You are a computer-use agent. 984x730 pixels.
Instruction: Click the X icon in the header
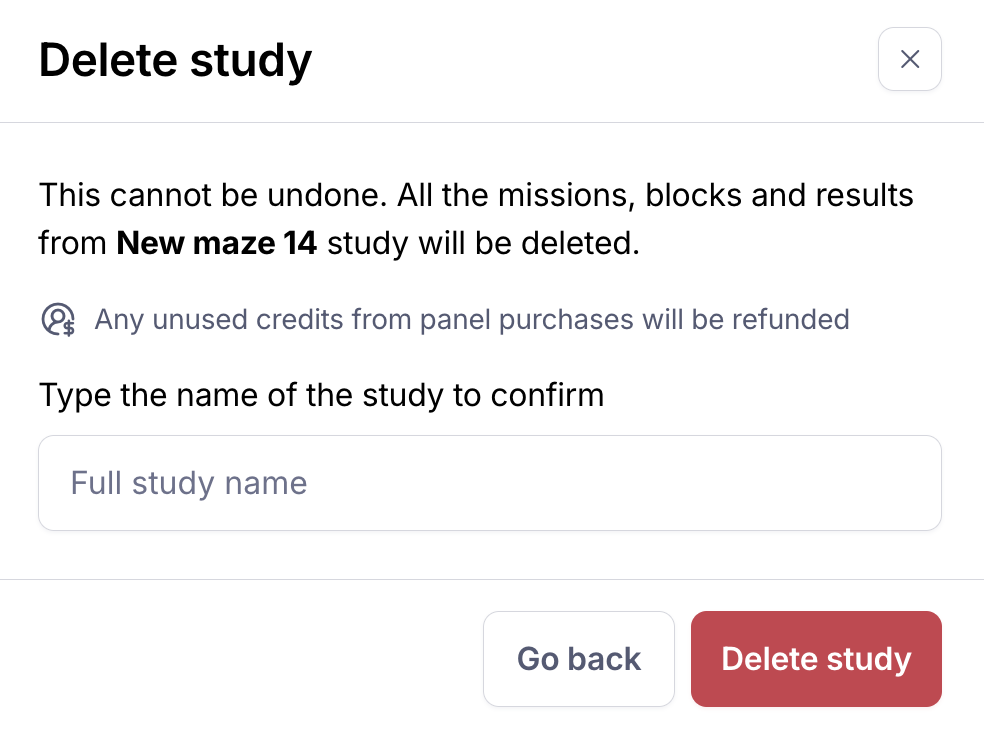pyautogui.click(x=909, y=60)
